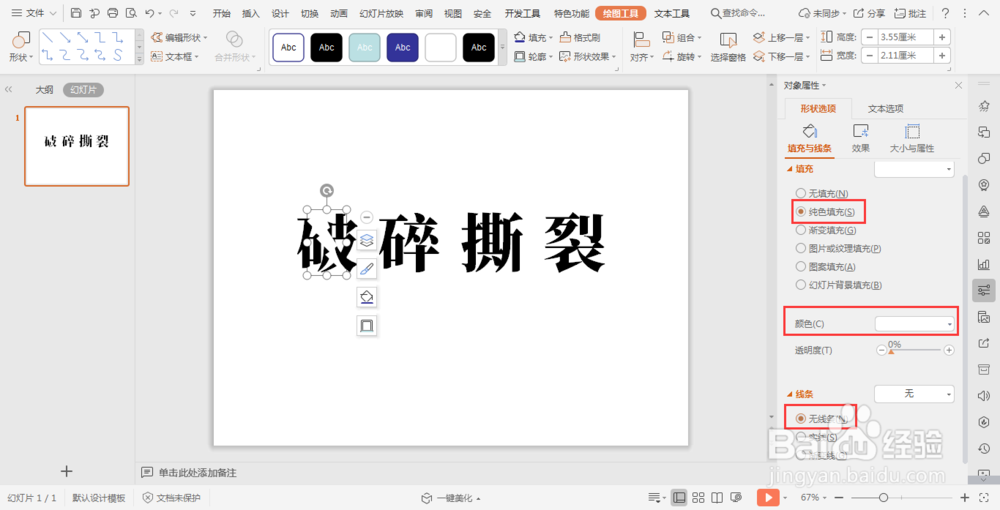
Task: Click 编辑形状 edit shape tool
Action: [x=179, y=38]
